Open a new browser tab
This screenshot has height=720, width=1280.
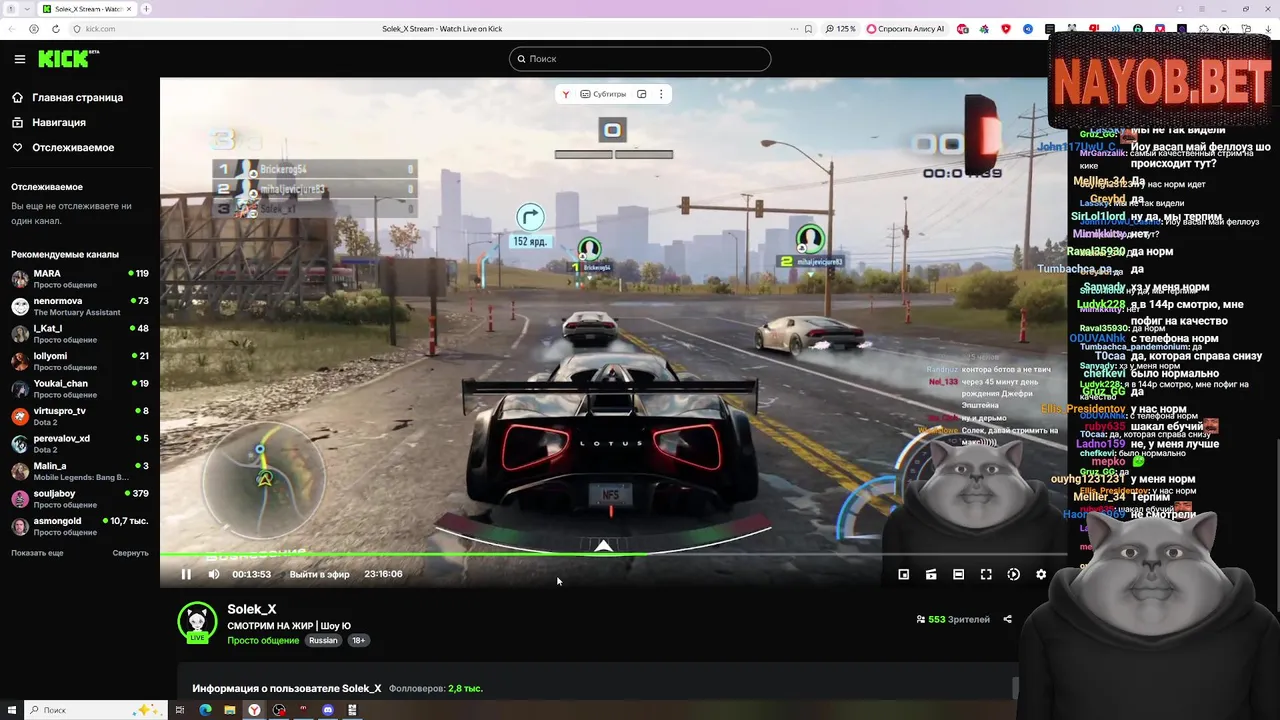(x=146, y=9)
